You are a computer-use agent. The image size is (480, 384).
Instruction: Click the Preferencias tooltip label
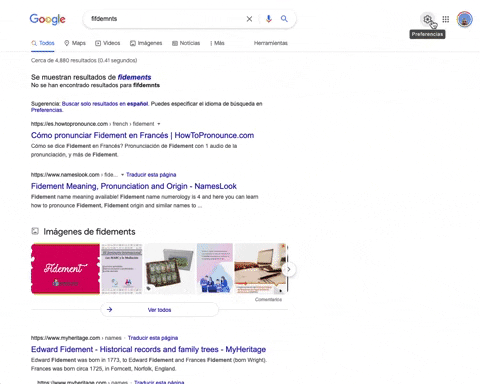(x=427, y=34)
